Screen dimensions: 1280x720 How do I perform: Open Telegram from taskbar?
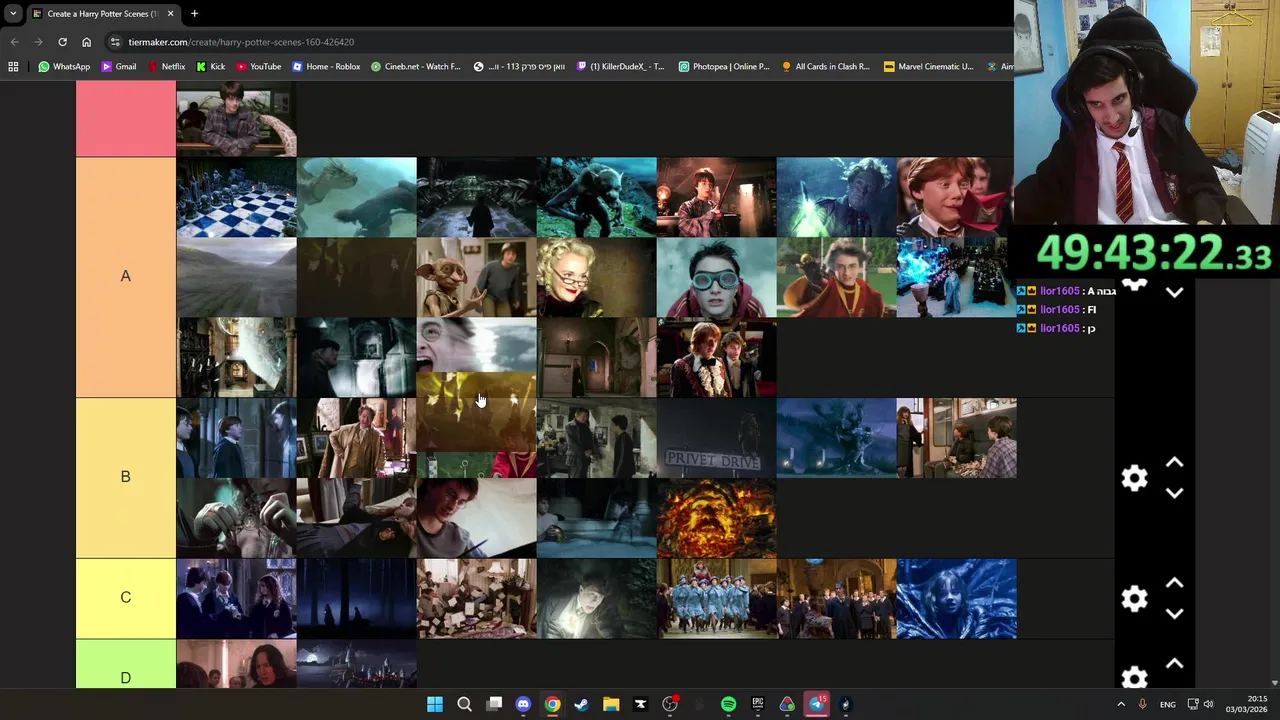click(817, 704)
